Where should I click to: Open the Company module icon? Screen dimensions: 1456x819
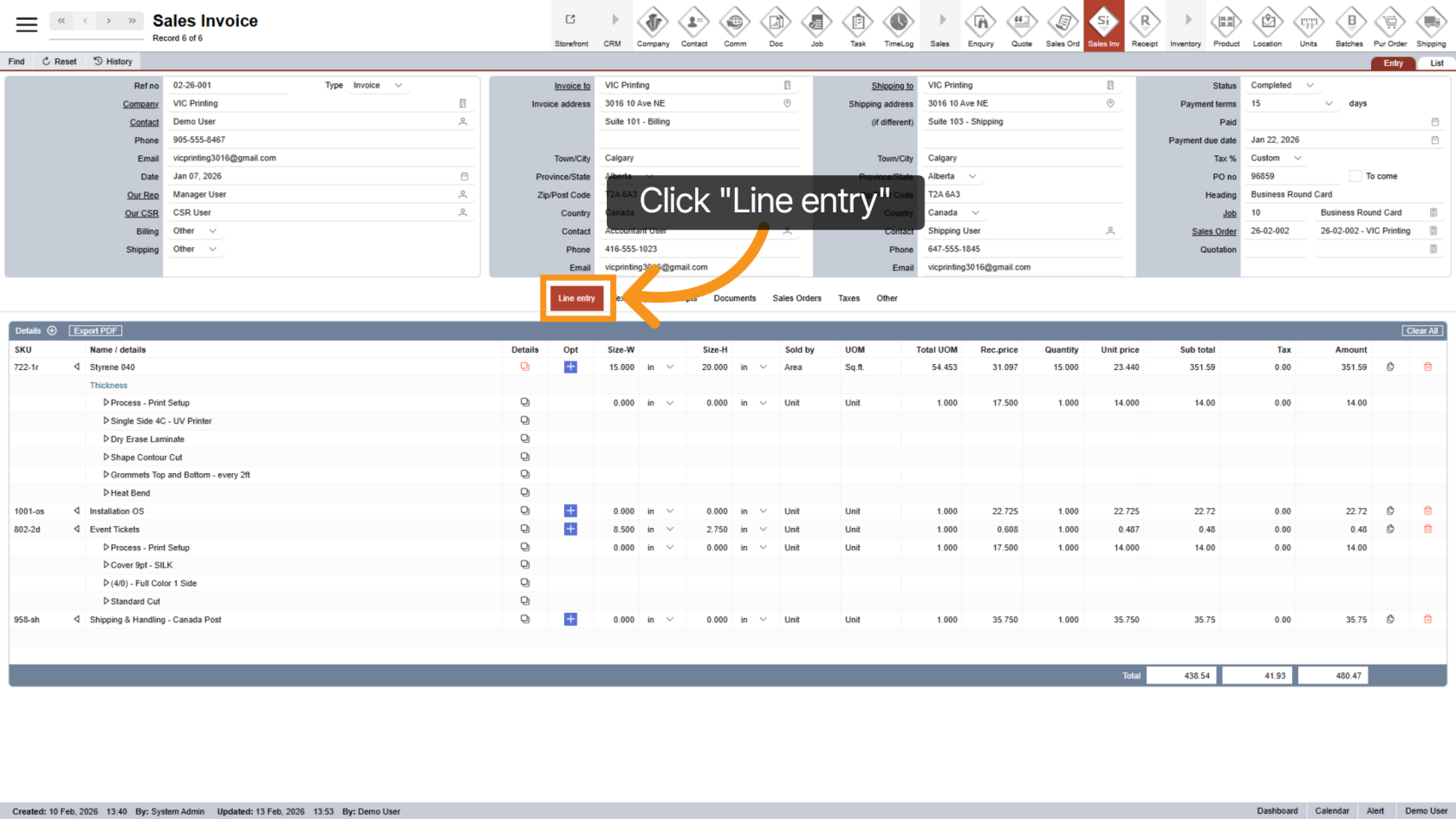click(653, 26)
